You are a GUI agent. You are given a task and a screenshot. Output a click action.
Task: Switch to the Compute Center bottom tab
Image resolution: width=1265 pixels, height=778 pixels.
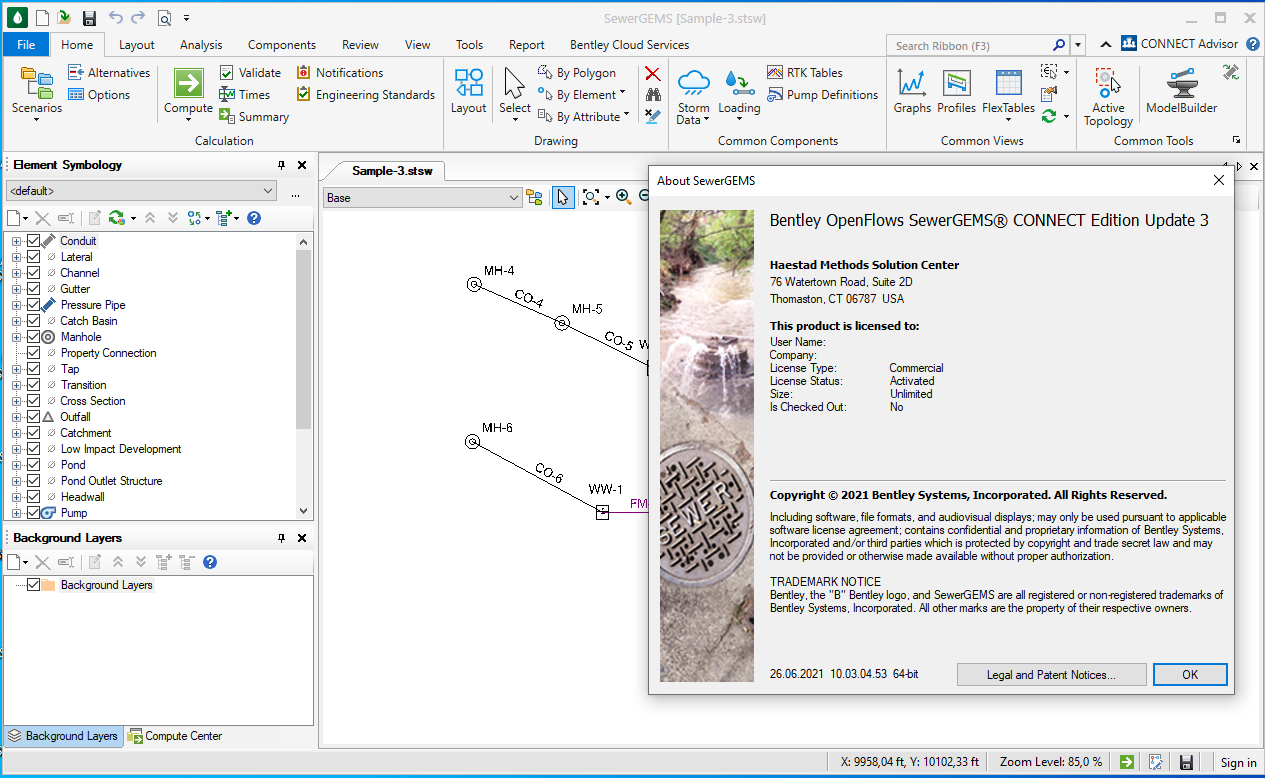pos(174,736)
